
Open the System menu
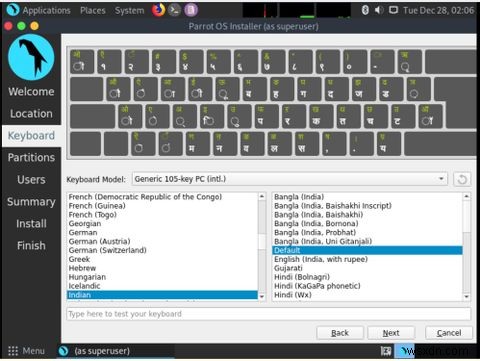click(x=129, y=10)
